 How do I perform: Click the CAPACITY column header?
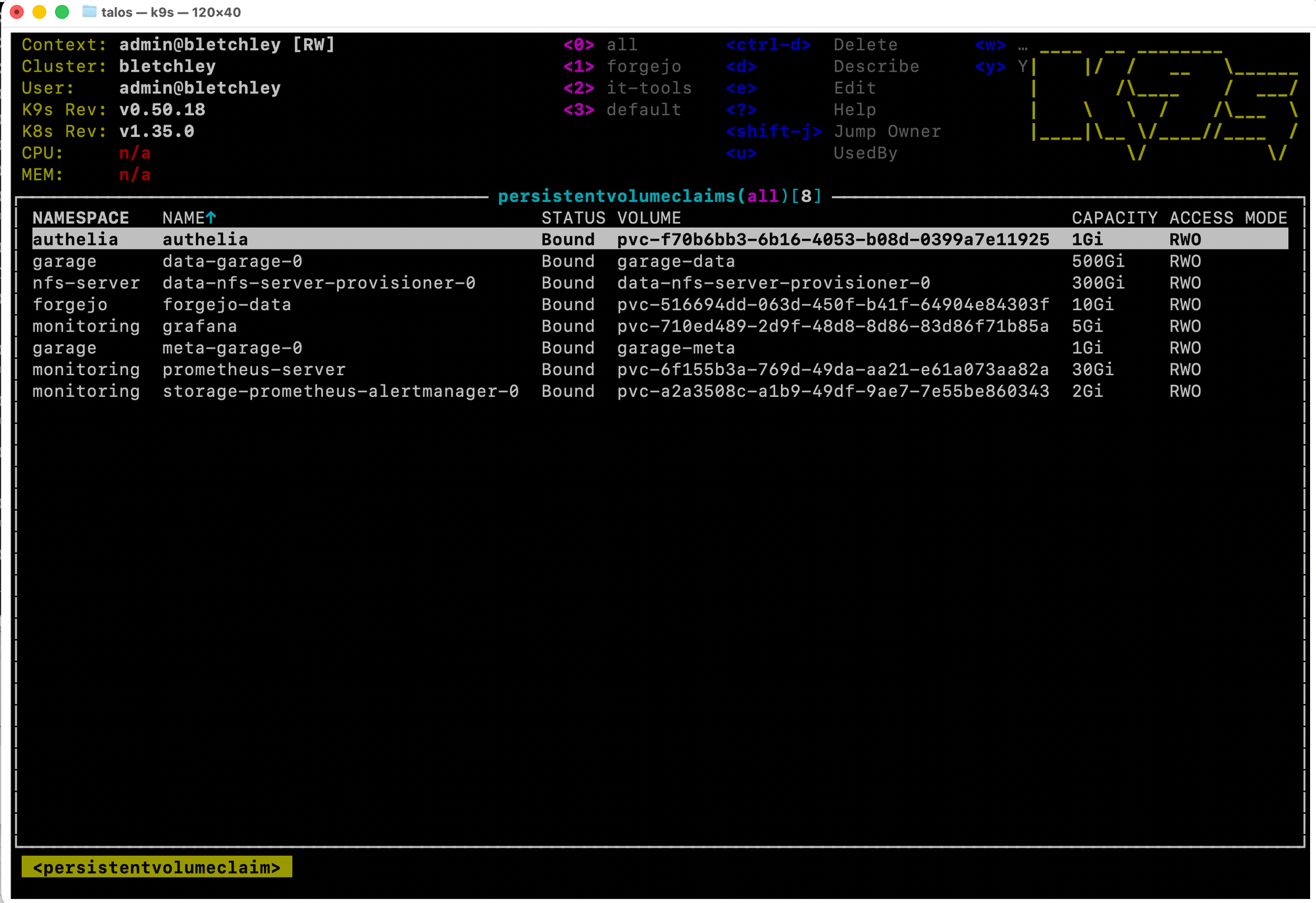click(1114, 218)
